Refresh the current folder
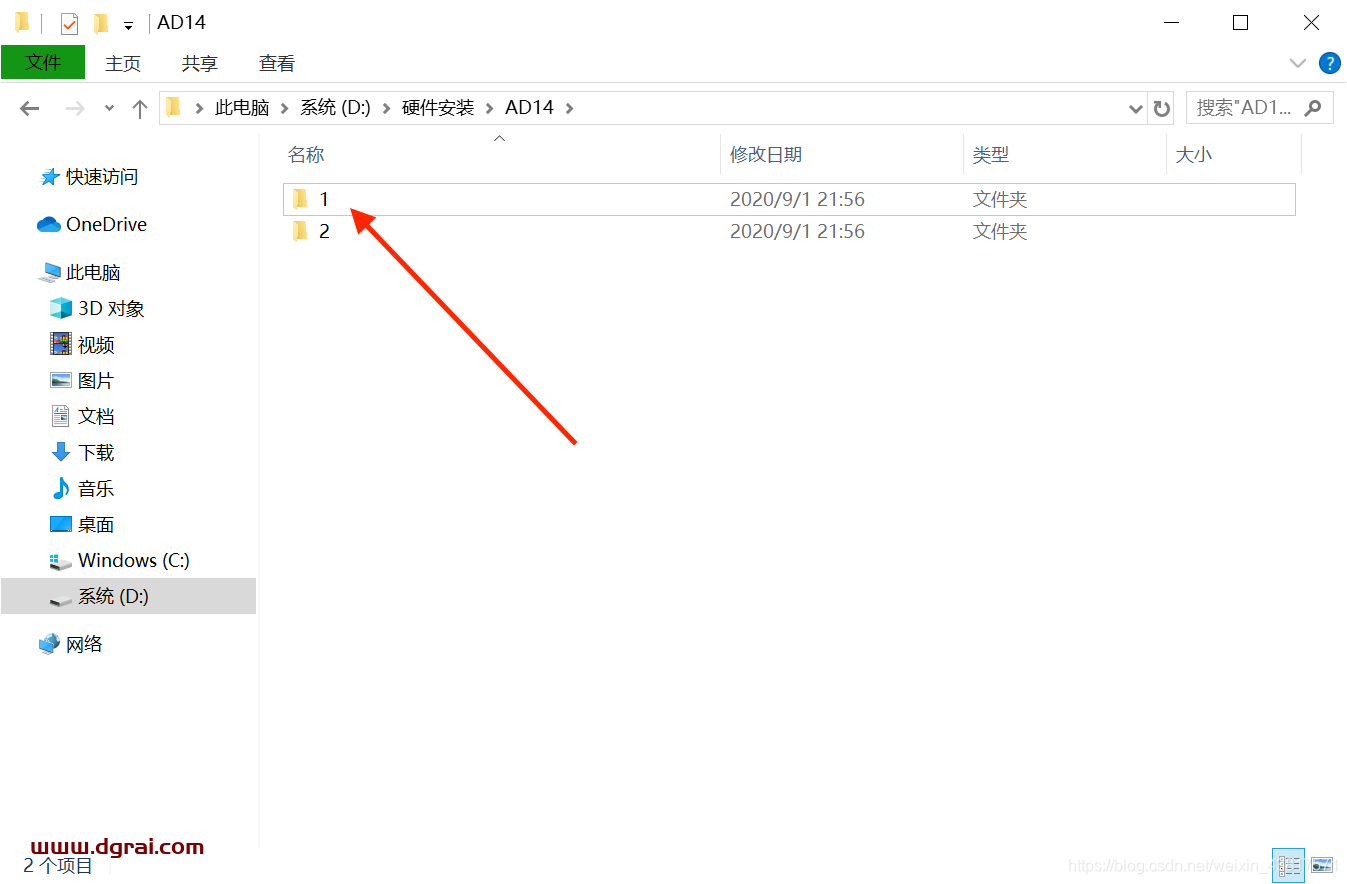This screenshot has width=1347, height=884. tap(1161, 108)
